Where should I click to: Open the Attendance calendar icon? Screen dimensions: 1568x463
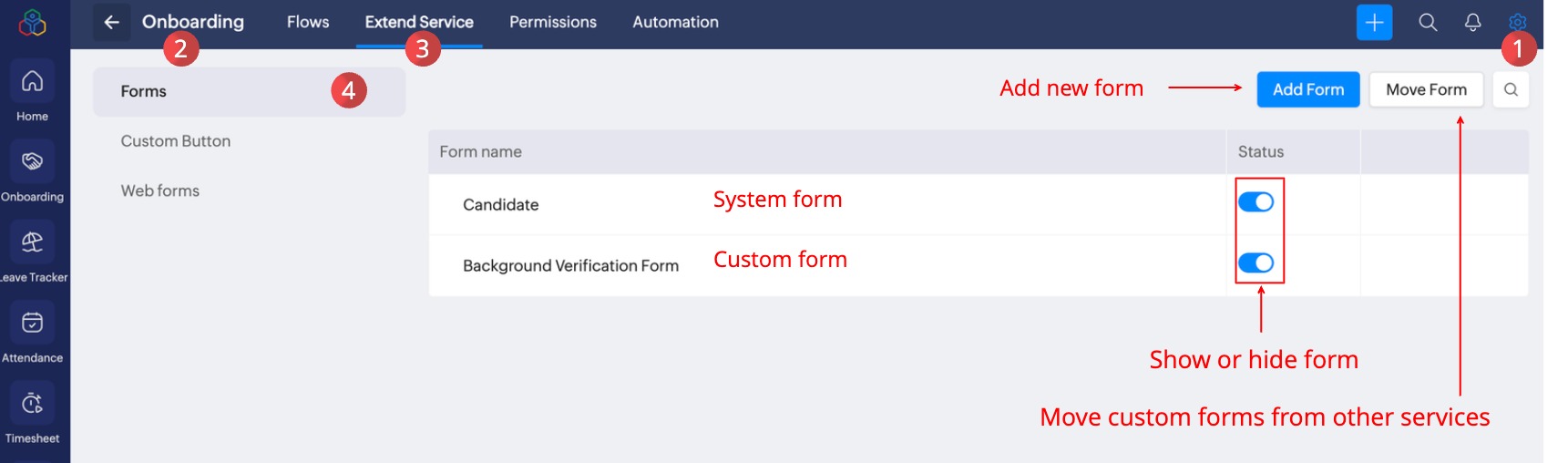[x=33, y=324]
